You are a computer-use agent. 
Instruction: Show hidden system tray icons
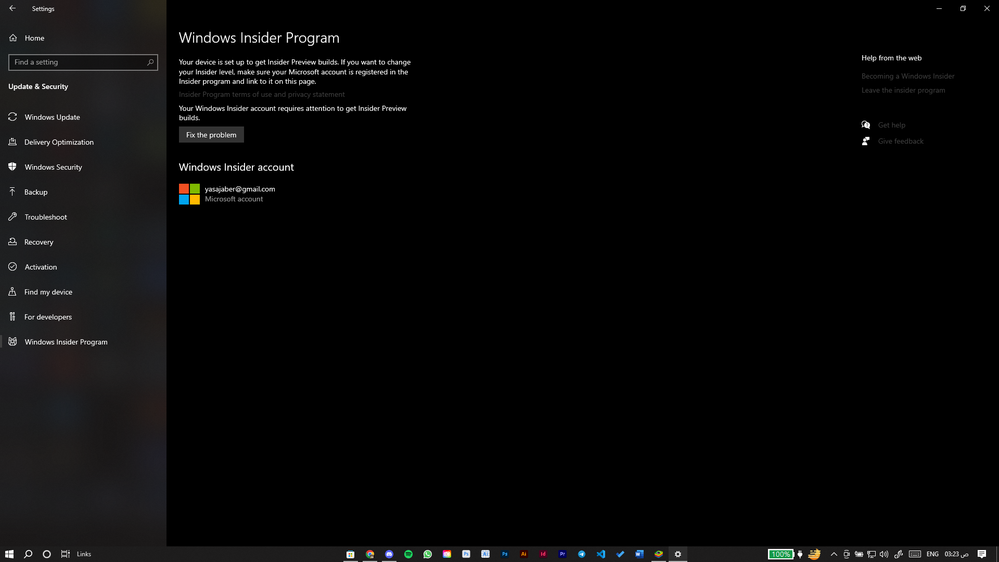(833, 554)
